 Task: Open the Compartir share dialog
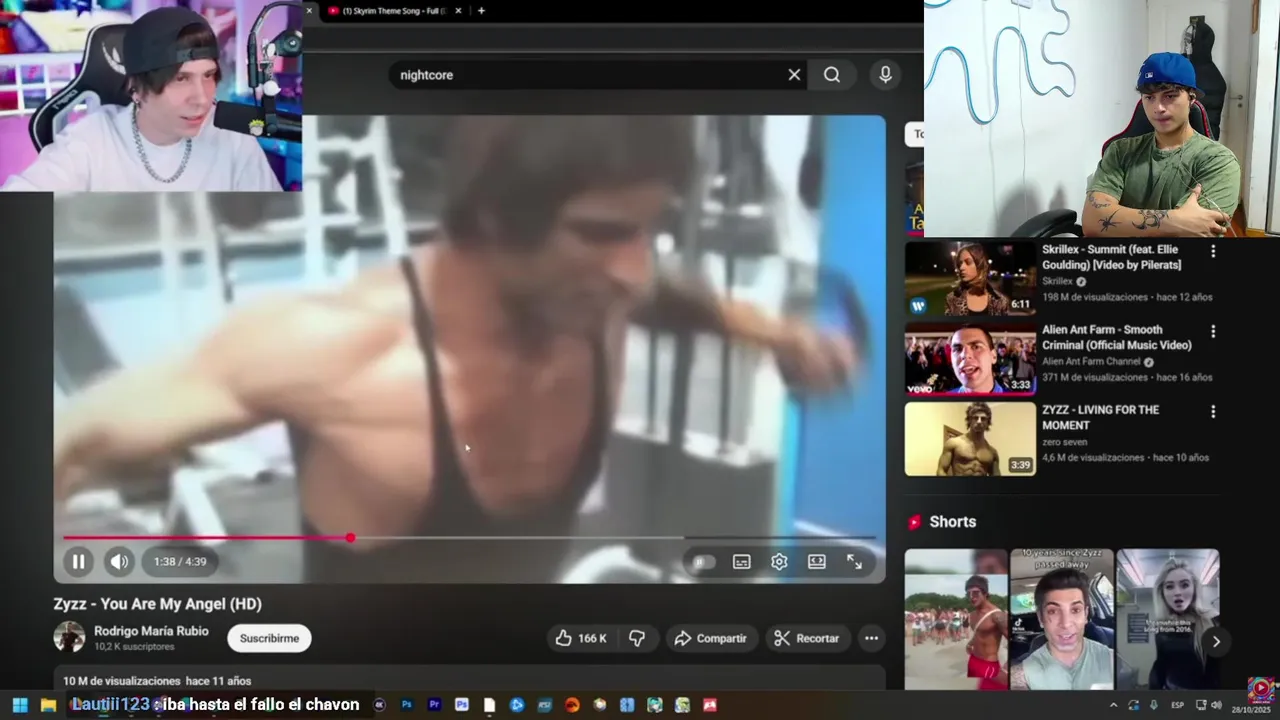(x=710, y=638)
